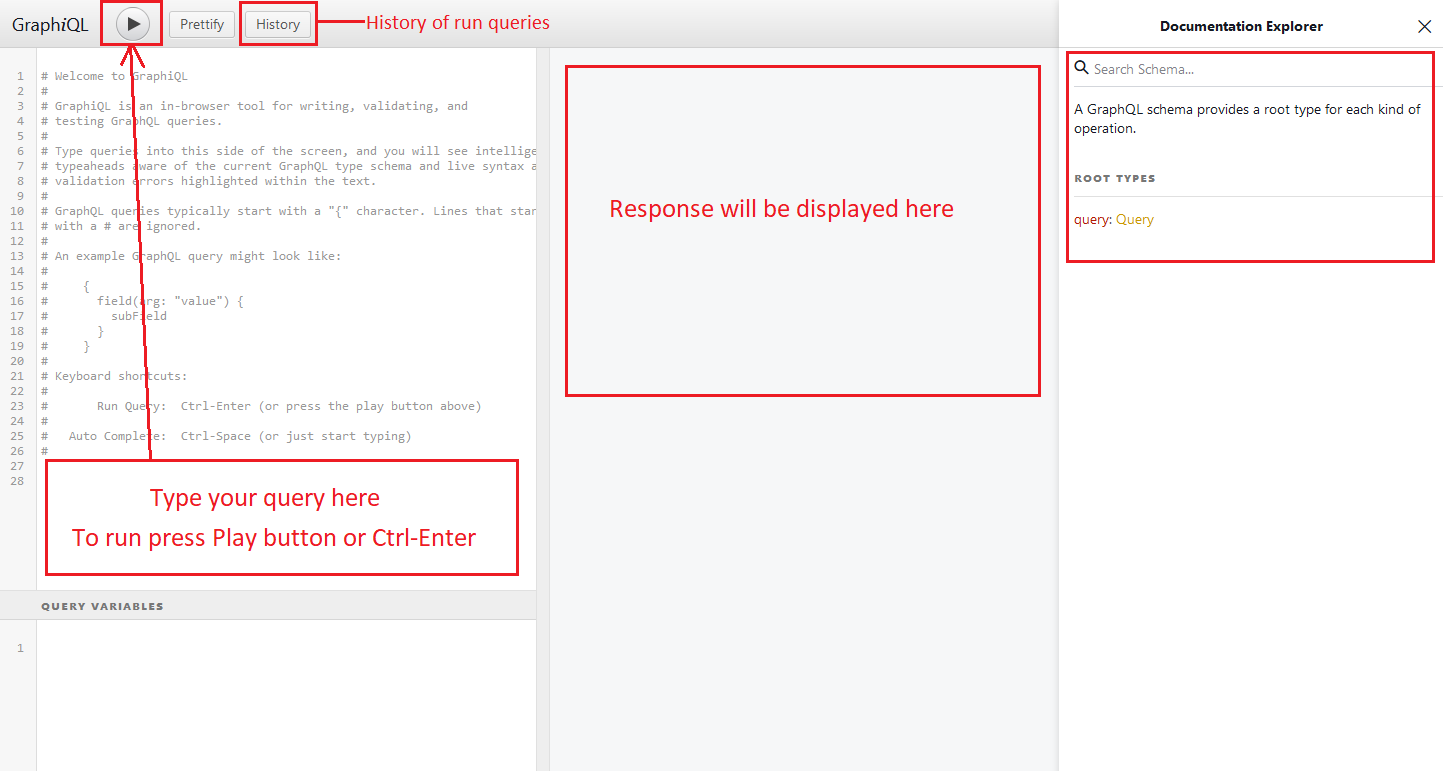Run the query with the Play button
The height and width of the screenshot is (771, 1443).
tap(133, 24)
